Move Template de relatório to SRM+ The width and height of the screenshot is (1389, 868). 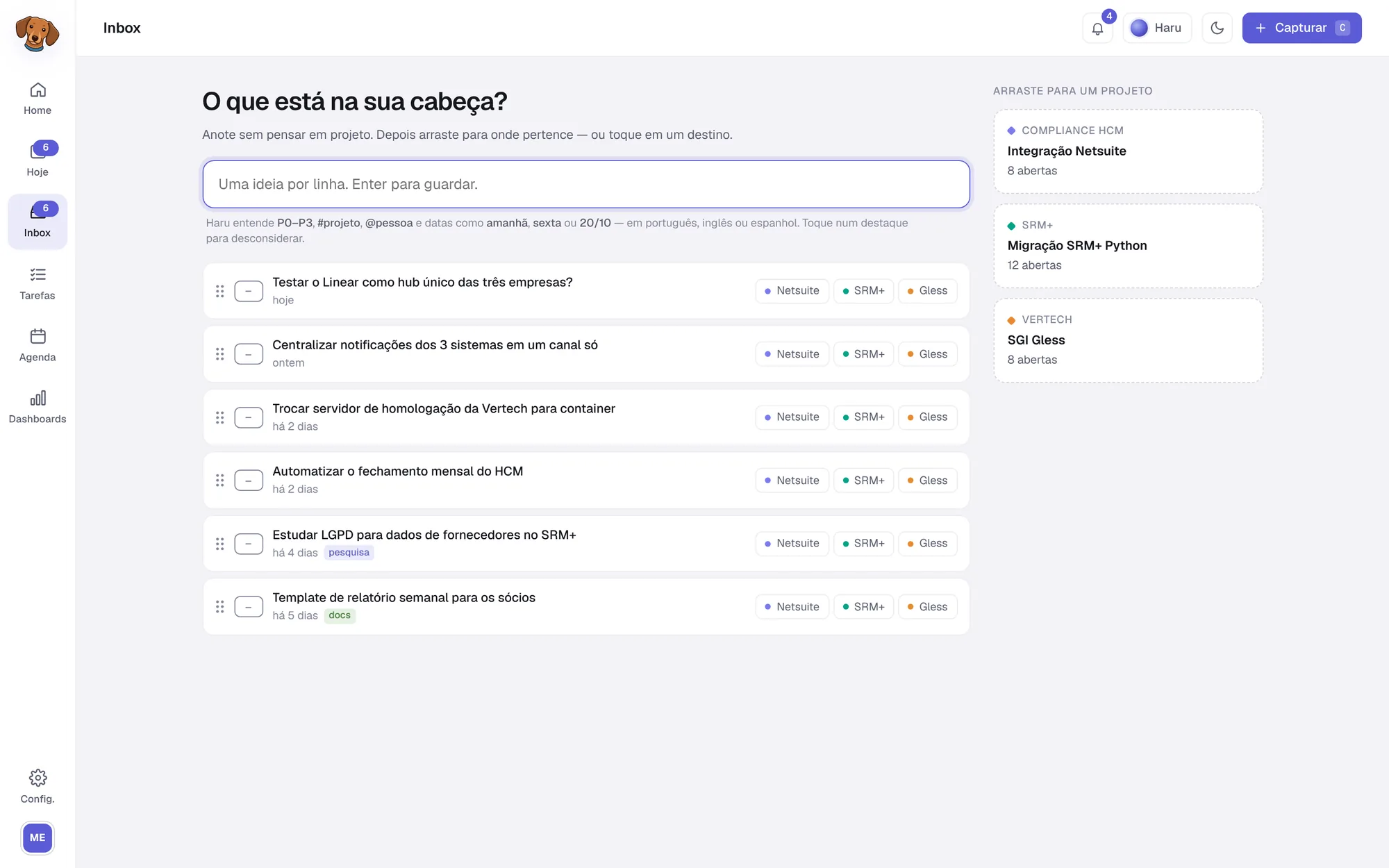pyautogui.click(x=863, y=607)
